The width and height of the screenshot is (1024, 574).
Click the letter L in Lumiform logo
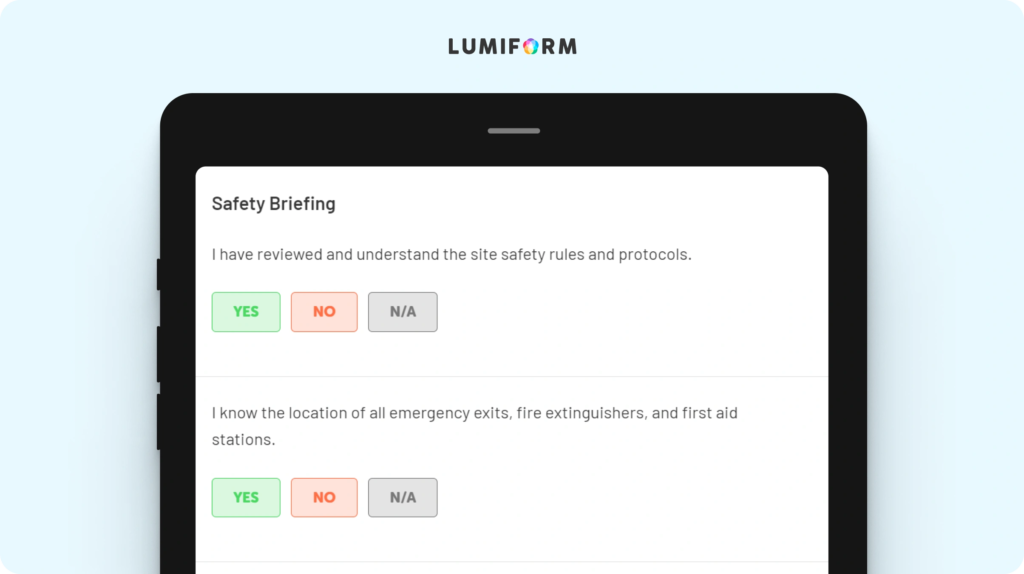454,46
